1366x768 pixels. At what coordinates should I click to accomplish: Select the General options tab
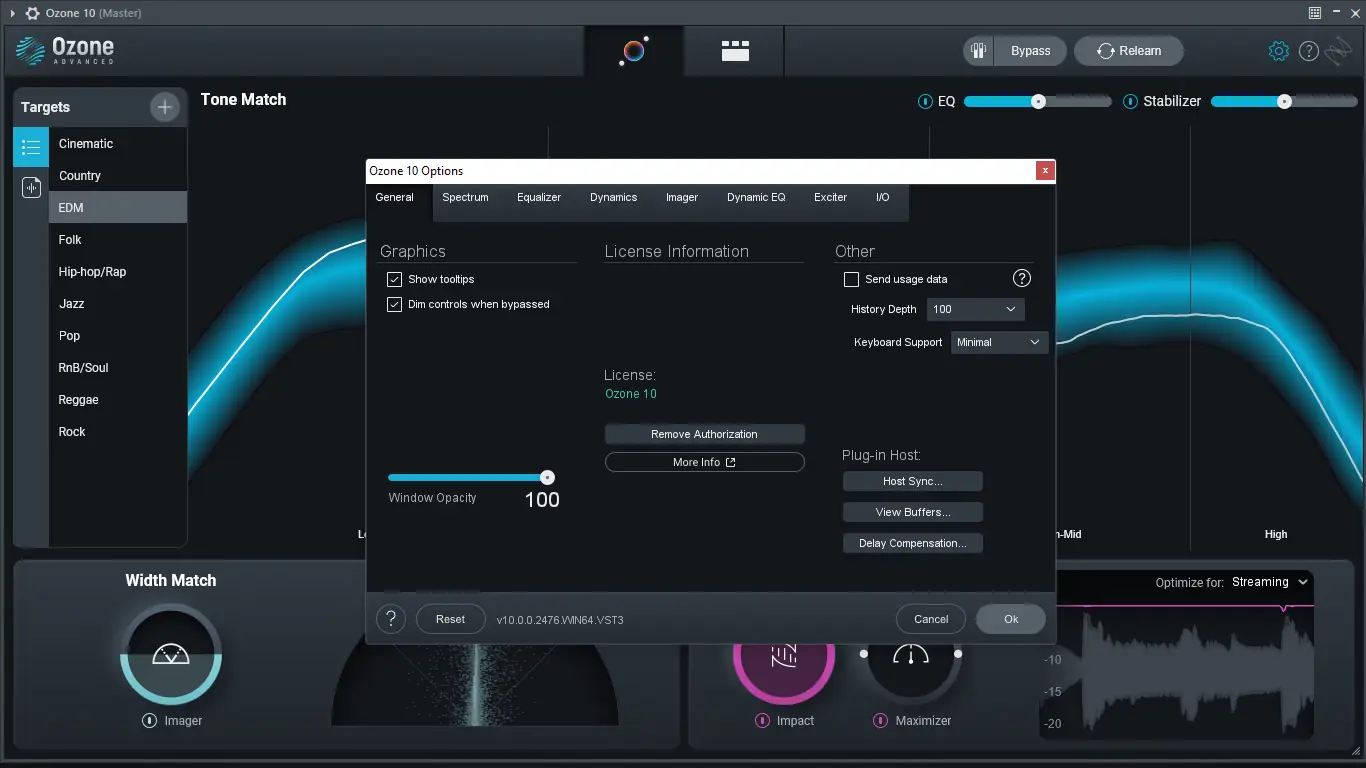394,197
